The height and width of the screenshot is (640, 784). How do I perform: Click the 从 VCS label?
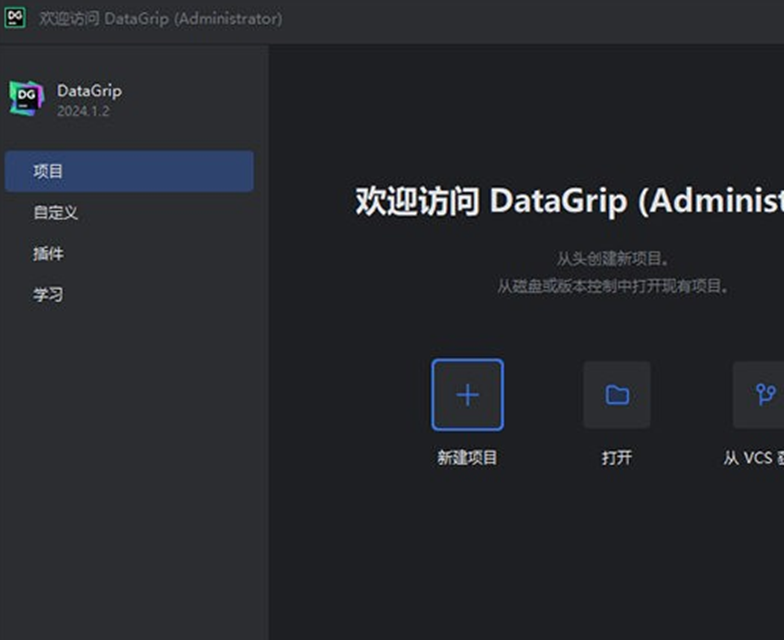754,458
